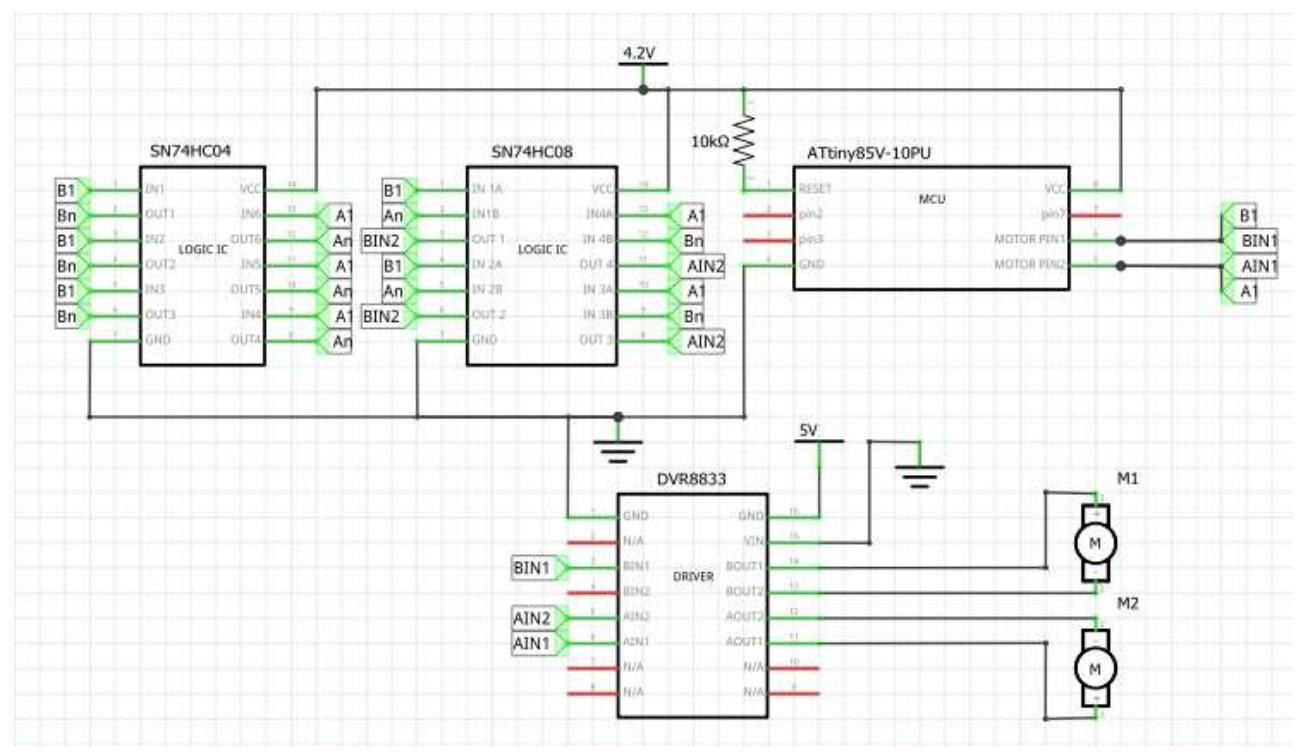Select the M1 motor symbol

pyautogui.click(x=1094, y=541)
